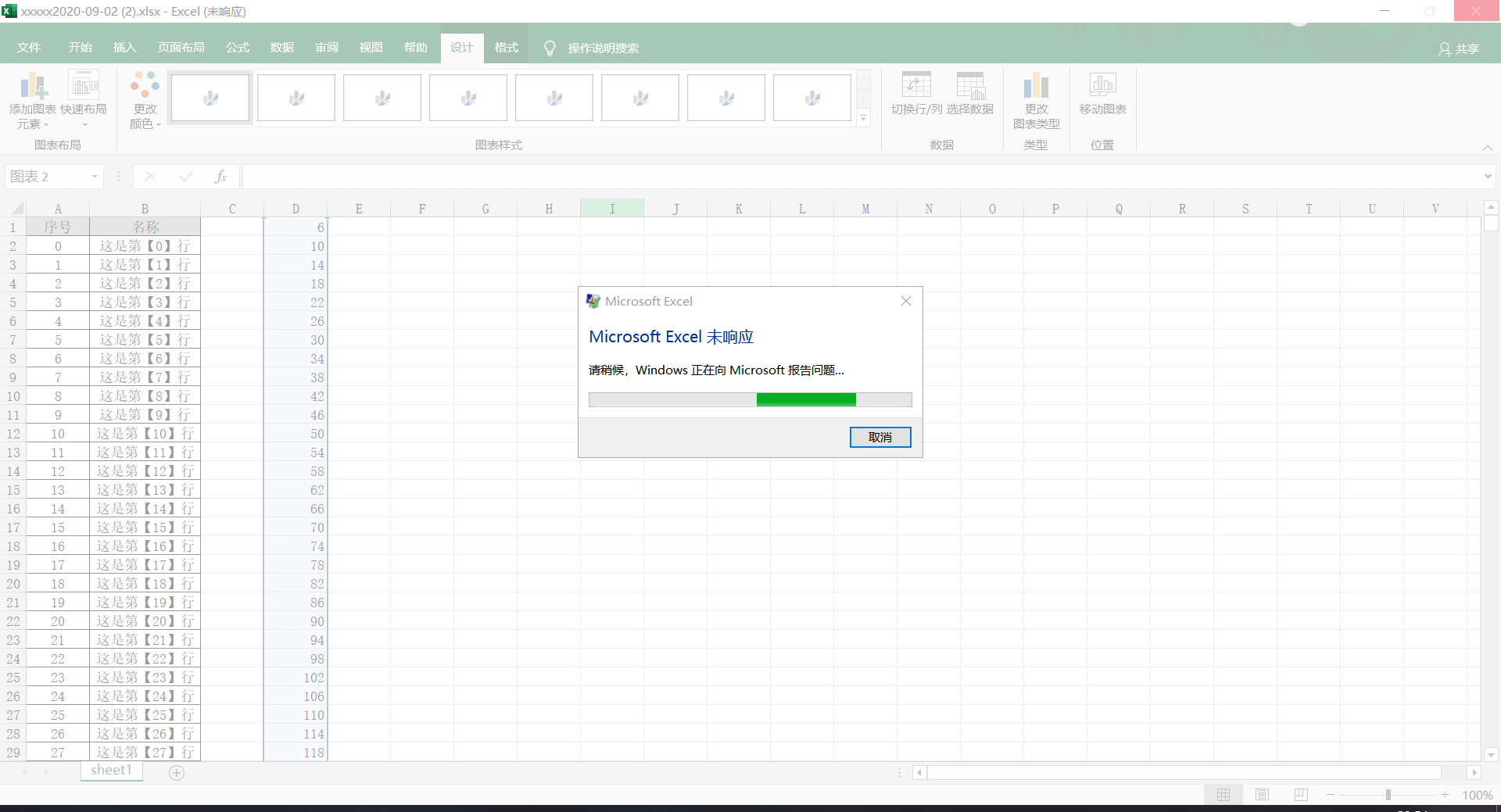Open the 文件 menu tab
The width and height of the screenshot is (1501, 812).
pos(29,48)
